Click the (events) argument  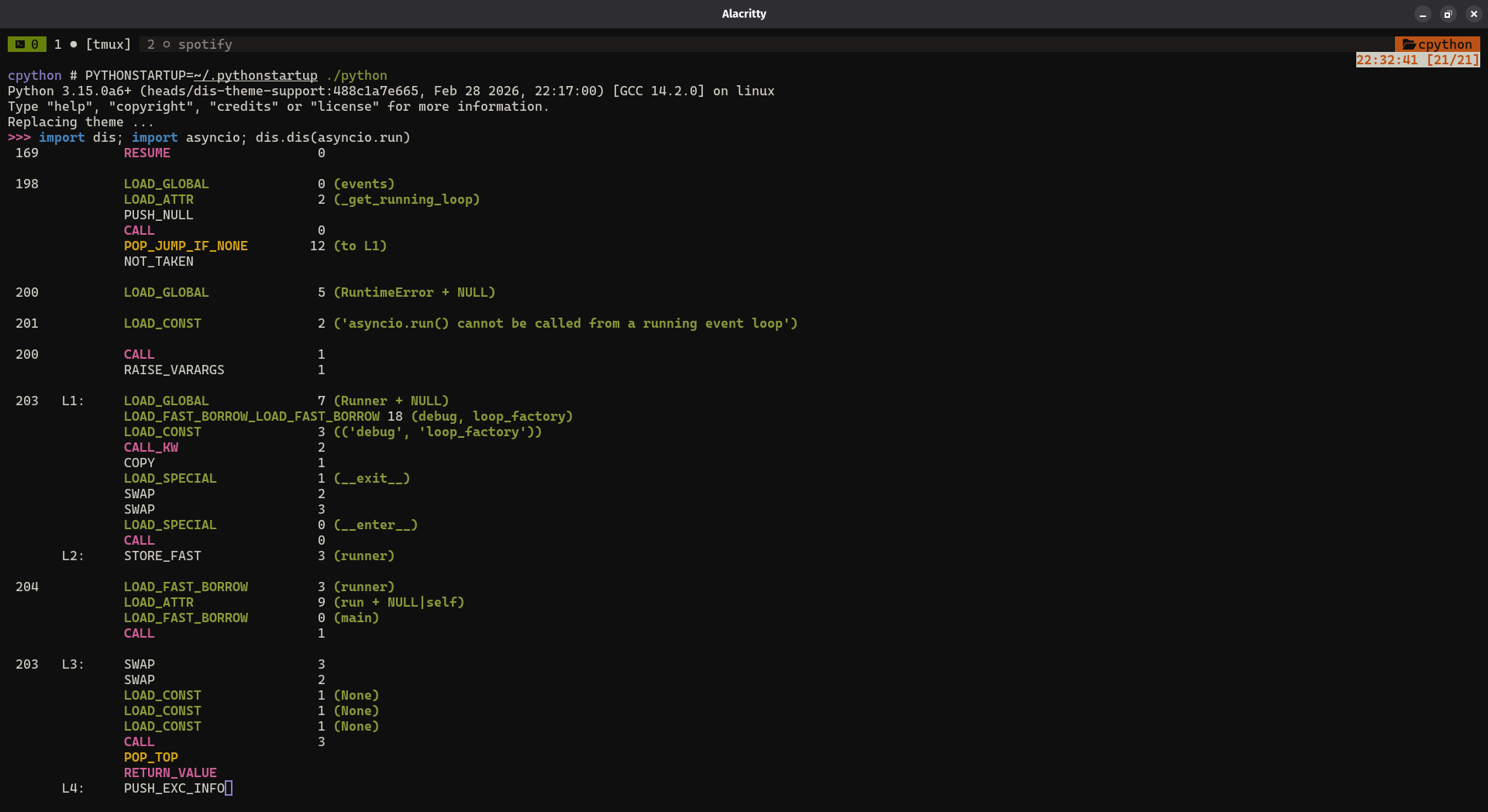pos(364,184)
